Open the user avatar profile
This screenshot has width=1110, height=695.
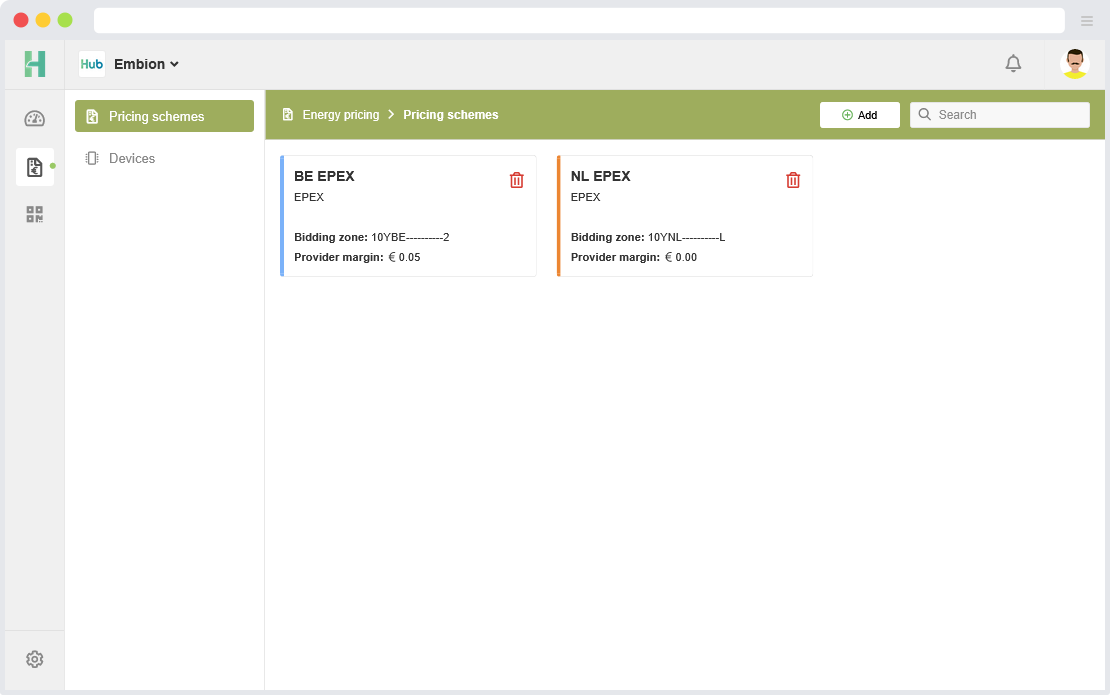(1075, 64)
